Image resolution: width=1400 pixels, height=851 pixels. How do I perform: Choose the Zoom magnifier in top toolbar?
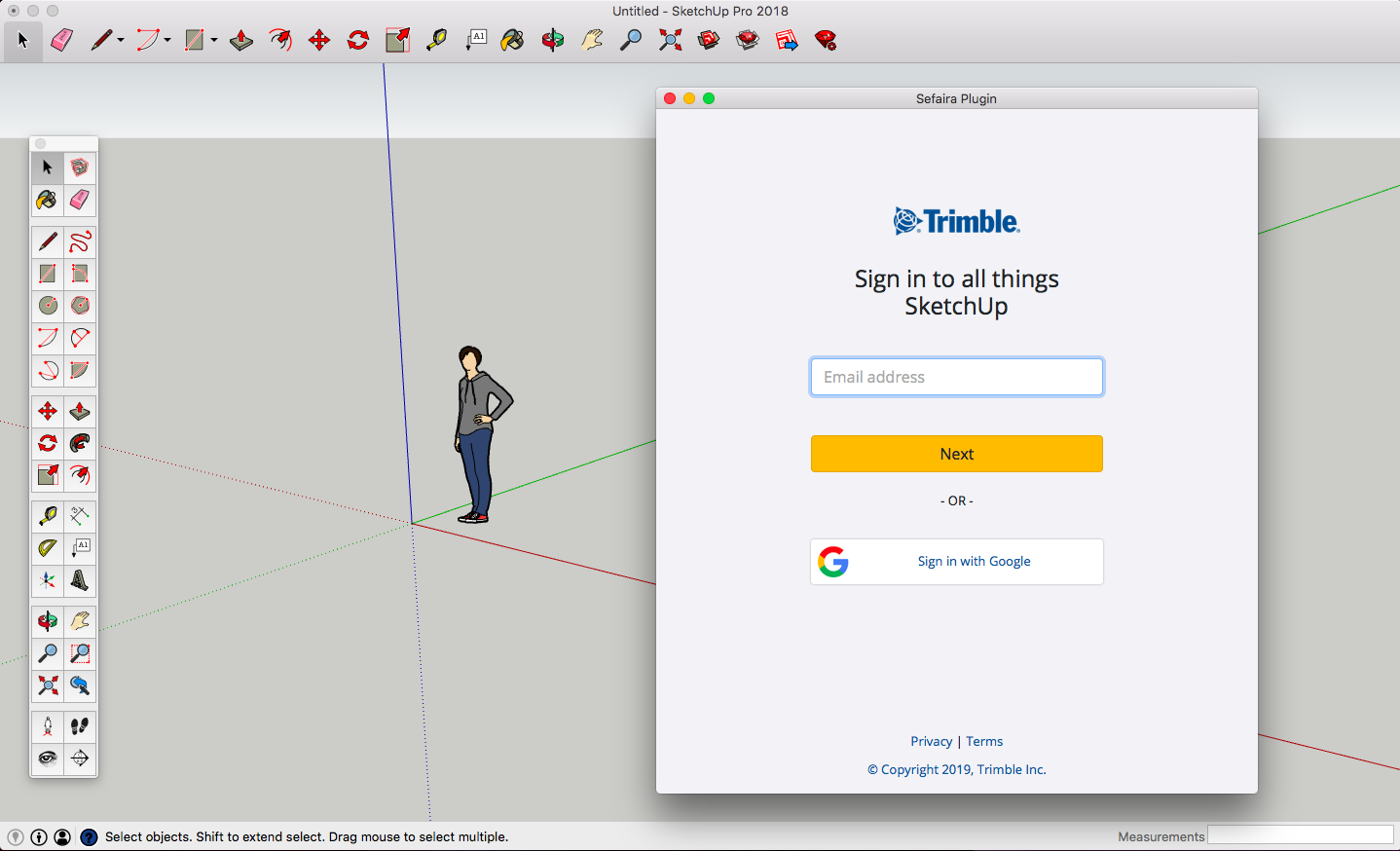click(x=631, y=40)
